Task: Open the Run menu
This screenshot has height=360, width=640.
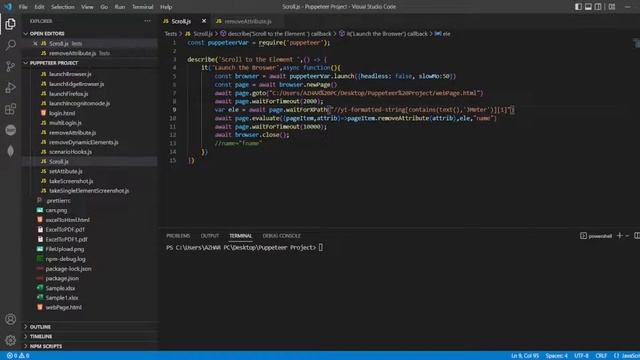Action: pyautogui.click(x=120, y=7)
